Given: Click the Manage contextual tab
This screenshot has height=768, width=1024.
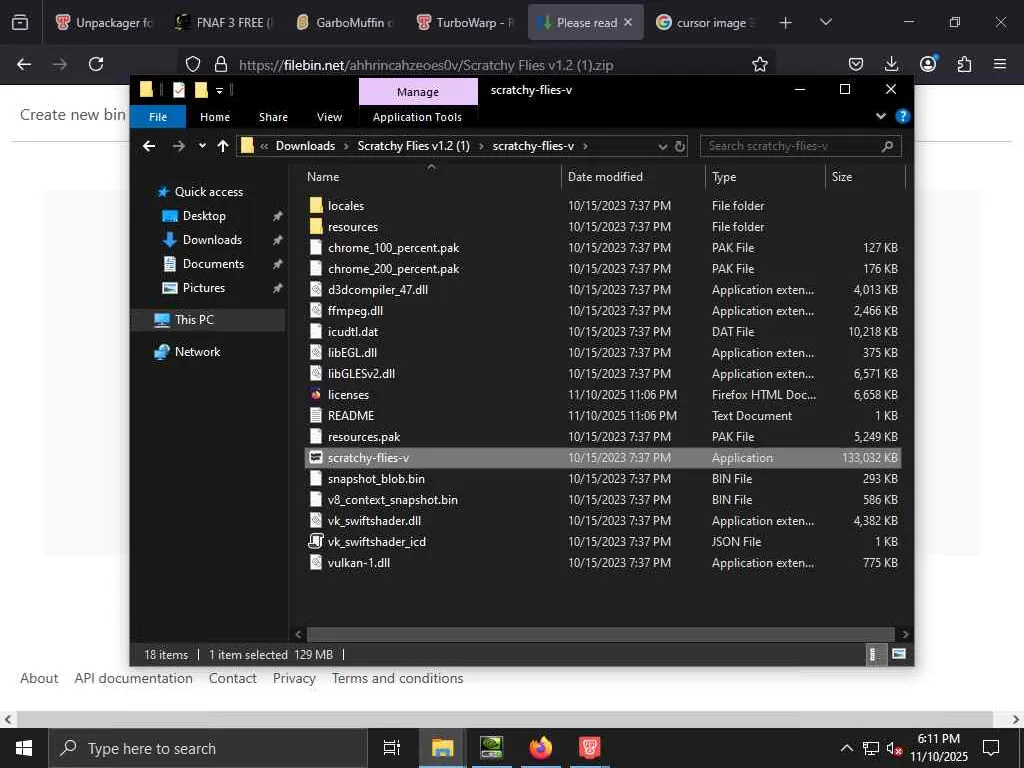Looking at the screenshot, I should coord(418,92).
